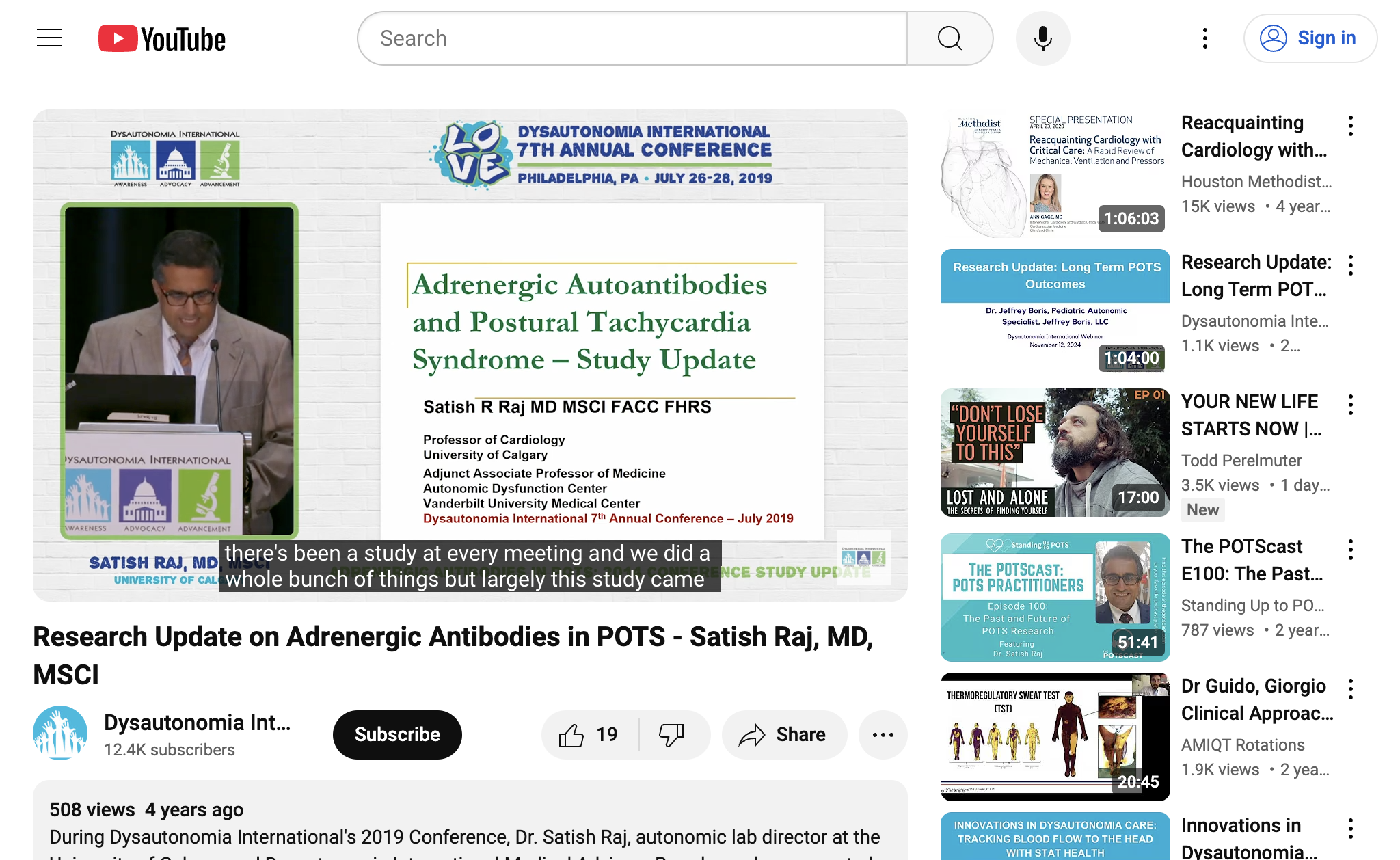Open more actions ellipsis below video
This screenshot has height=860, width=1400.
[883, 735]
